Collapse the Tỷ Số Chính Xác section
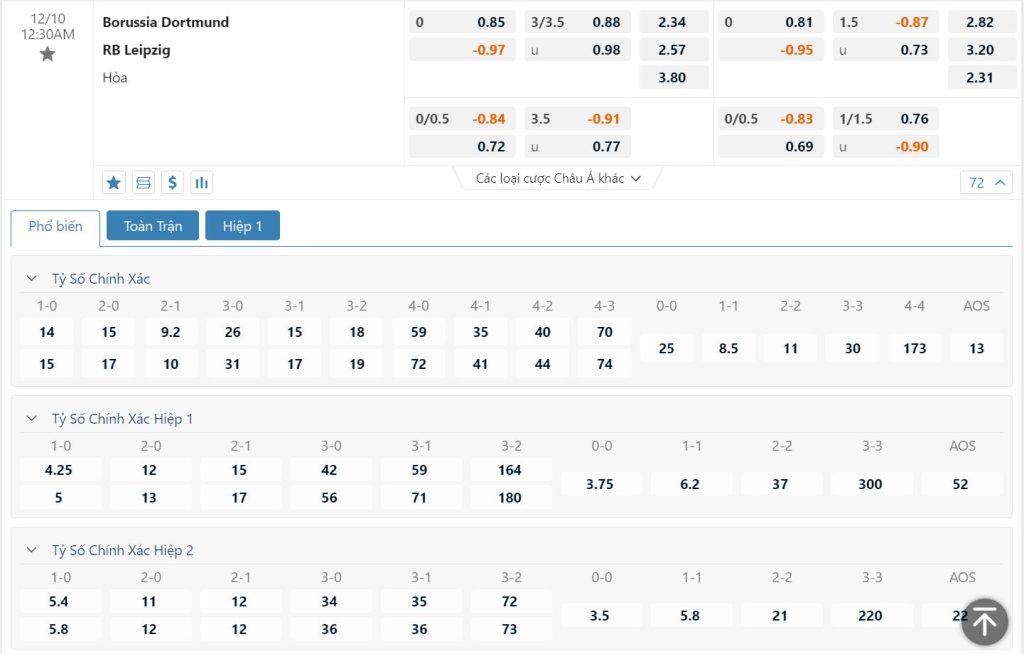Screen dimensions: 1024x654 click(31, 278)
